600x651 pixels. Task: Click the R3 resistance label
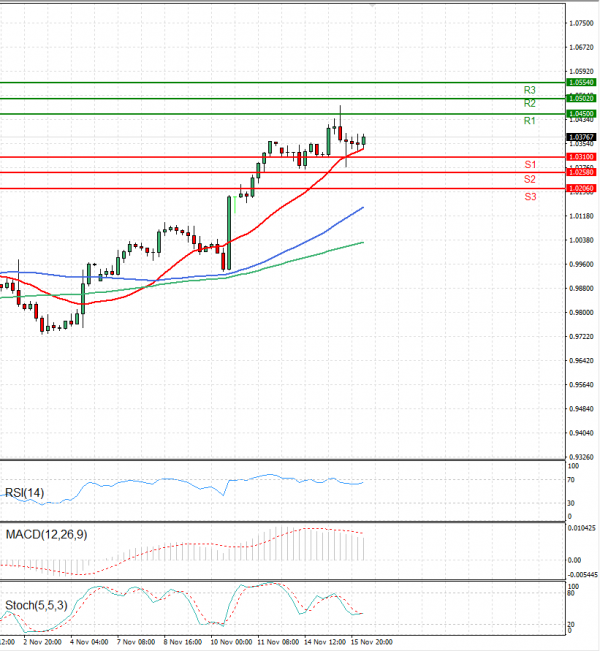pos(529,90)
